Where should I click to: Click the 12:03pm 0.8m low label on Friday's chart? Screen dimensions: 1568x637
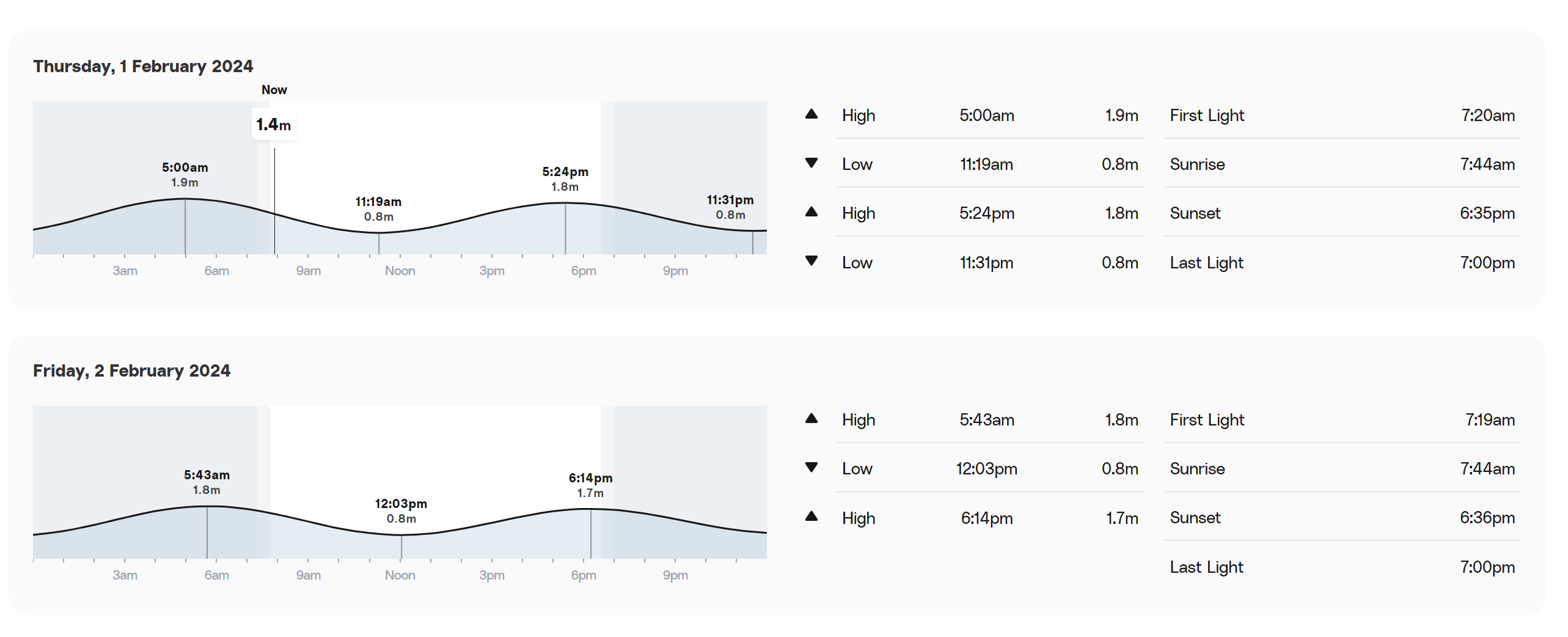tap(401, 510)
